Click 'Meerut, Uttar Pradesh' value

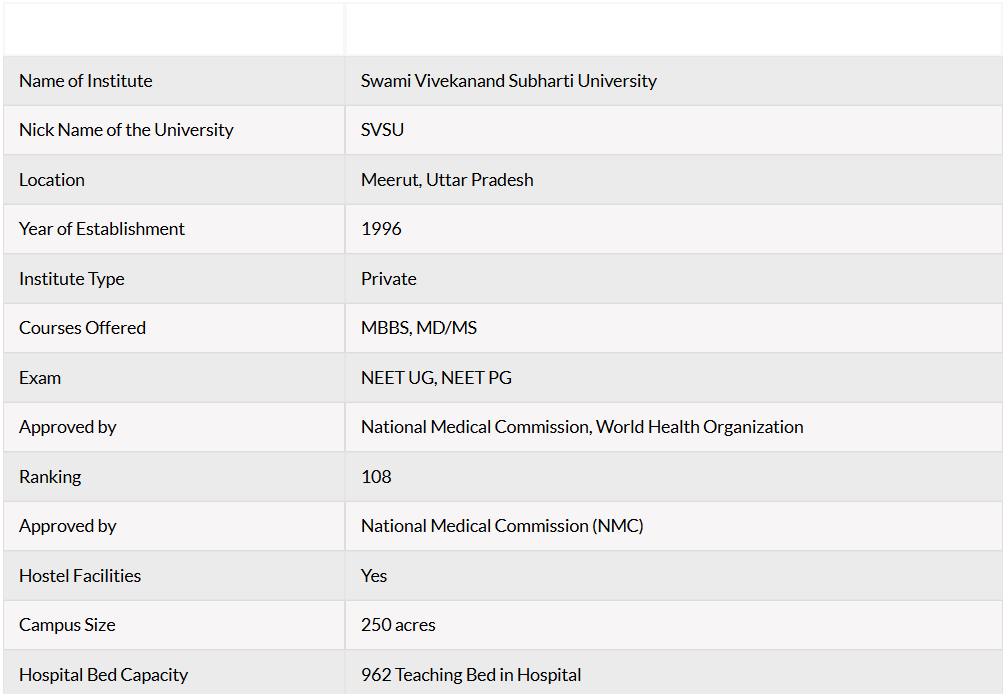point(447,179)
